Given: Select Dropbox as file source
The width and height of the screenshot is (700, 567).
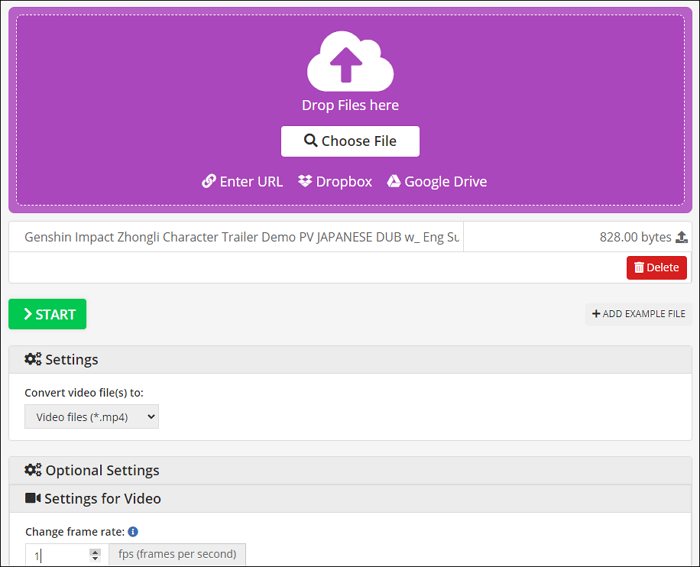Looking at the screenshot, I should 335,181.
